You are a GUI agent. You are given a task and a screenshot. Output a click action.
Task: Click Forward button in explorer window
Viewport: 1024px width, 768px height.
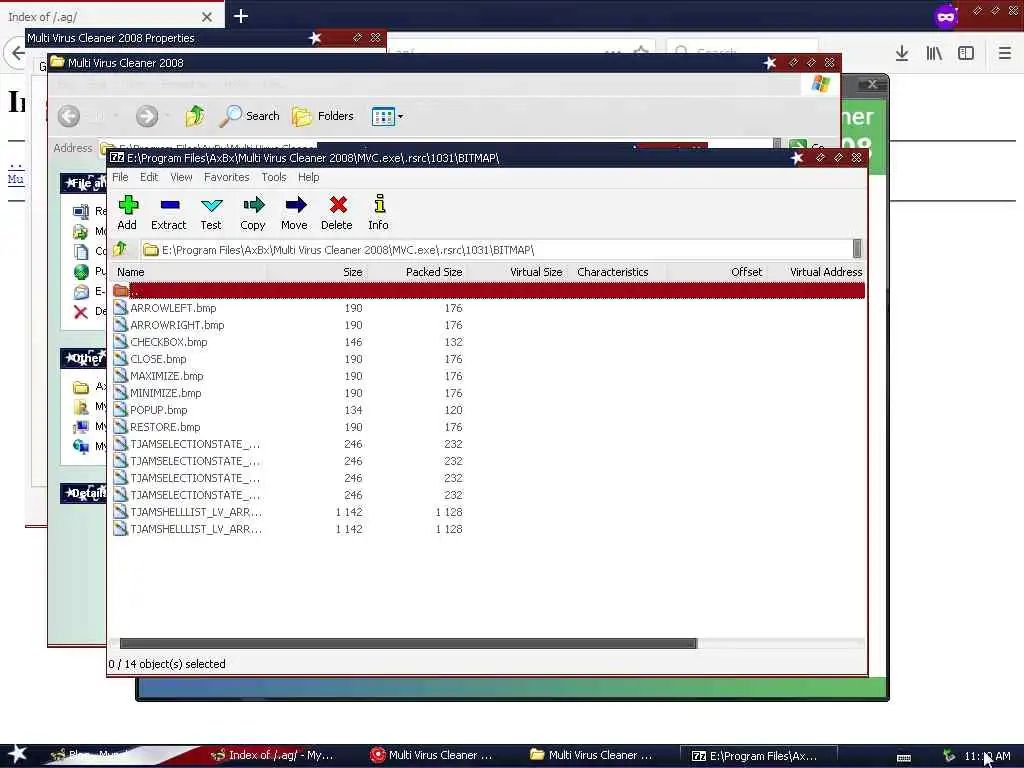(147, 116)
